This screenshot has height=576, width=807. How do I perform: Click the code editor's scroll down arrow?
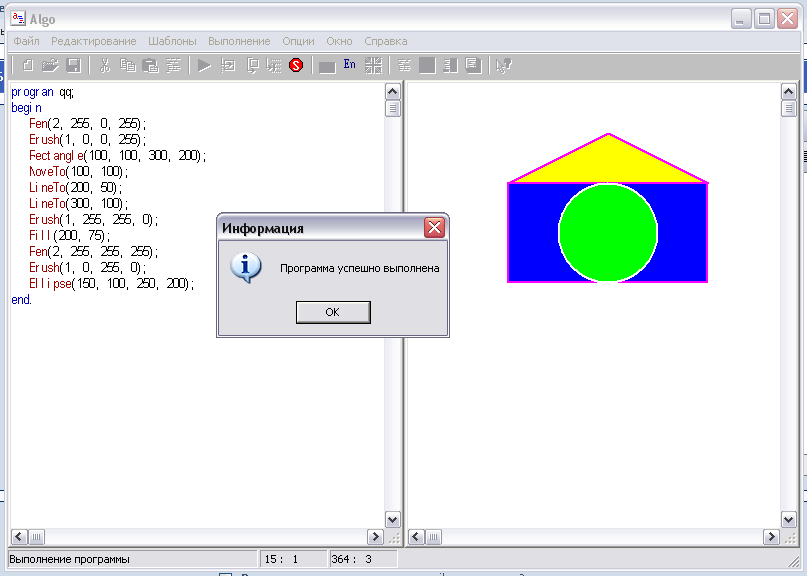tap(393, 519)
